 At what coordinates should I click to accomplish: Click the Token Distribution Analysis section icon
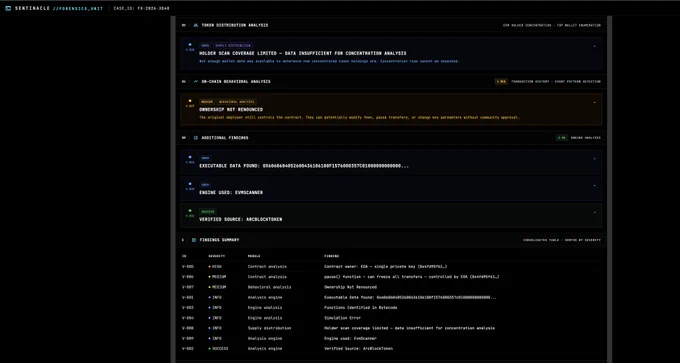click(x=196, y=25)
